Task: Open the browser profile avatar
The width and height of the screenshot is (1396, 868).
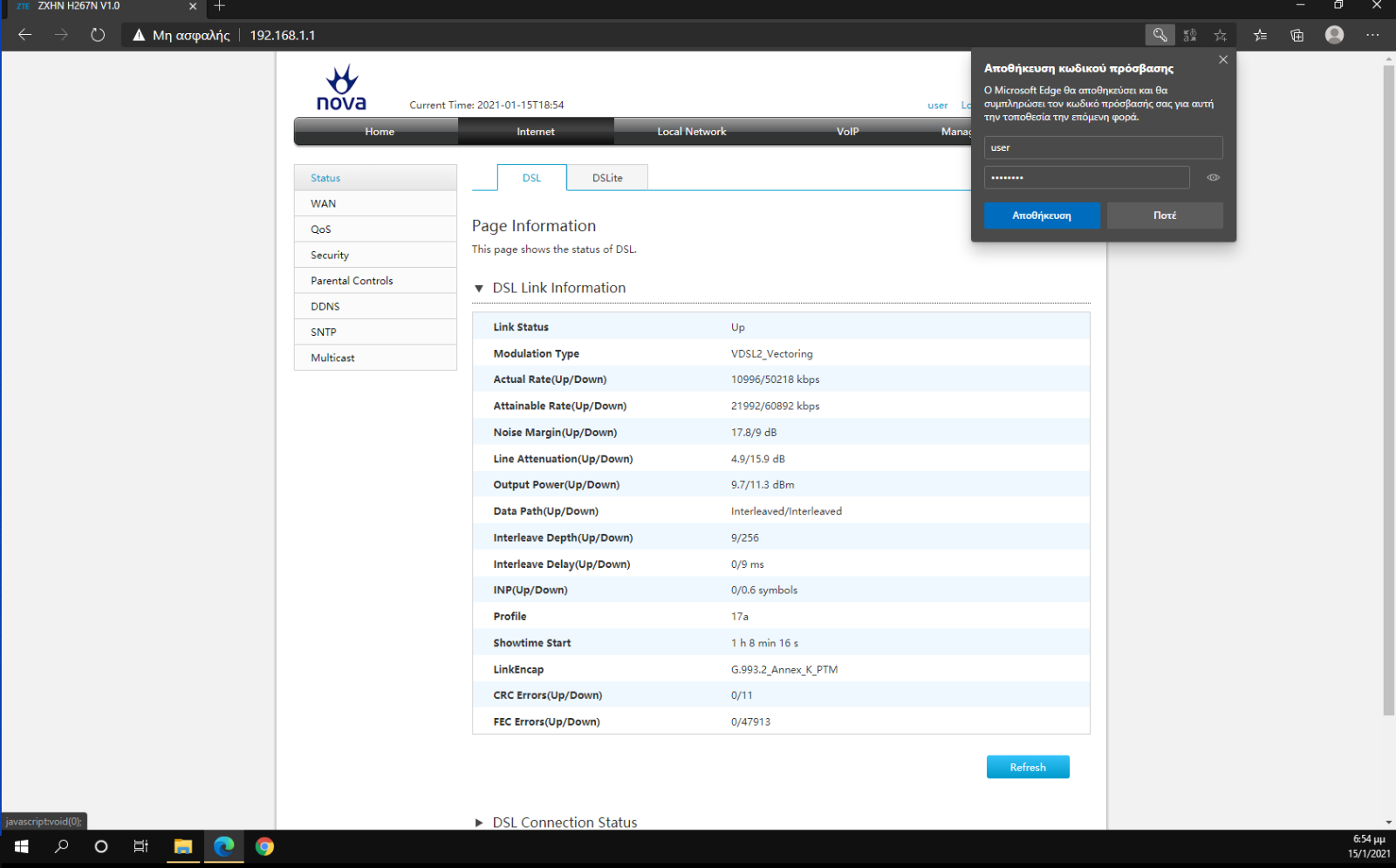Action: [x=1334, y=35]
